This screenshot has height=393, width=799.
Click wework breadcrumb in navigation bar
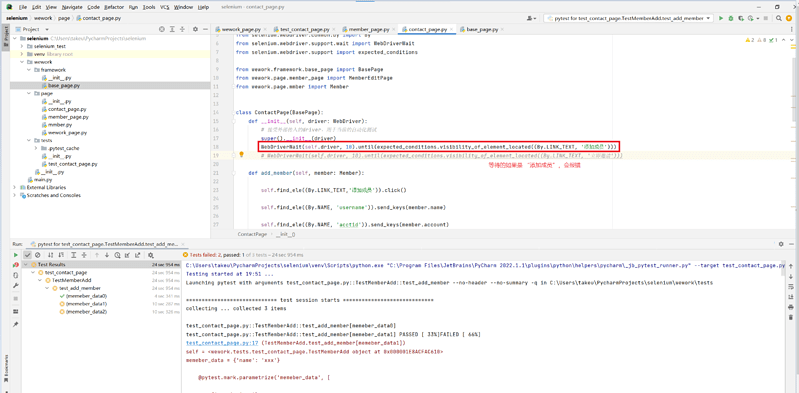pyautogui.click(x=43, y=18)
